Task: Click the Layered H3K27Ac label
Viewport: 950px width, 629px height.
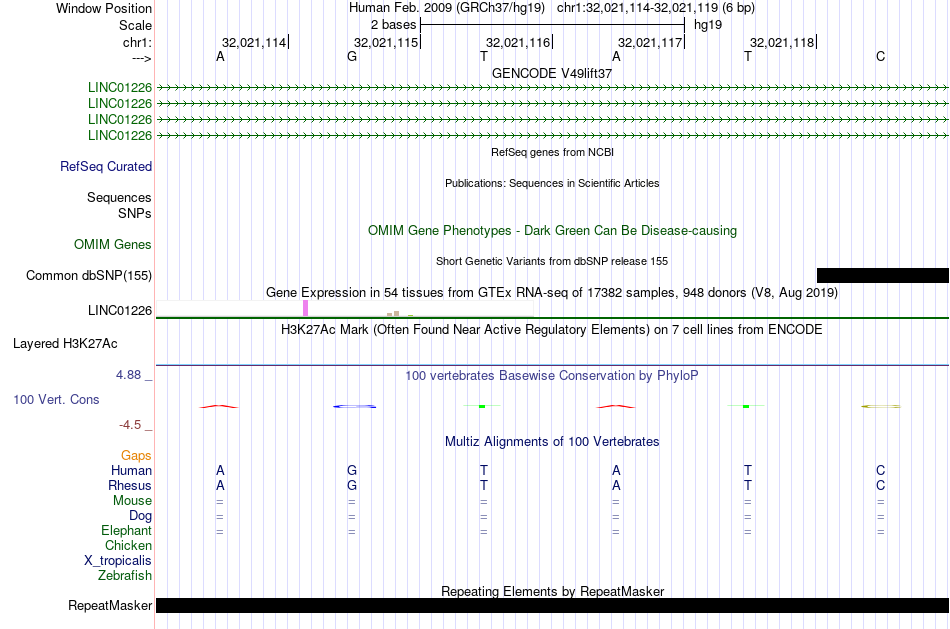Action: tap(65, 344)
